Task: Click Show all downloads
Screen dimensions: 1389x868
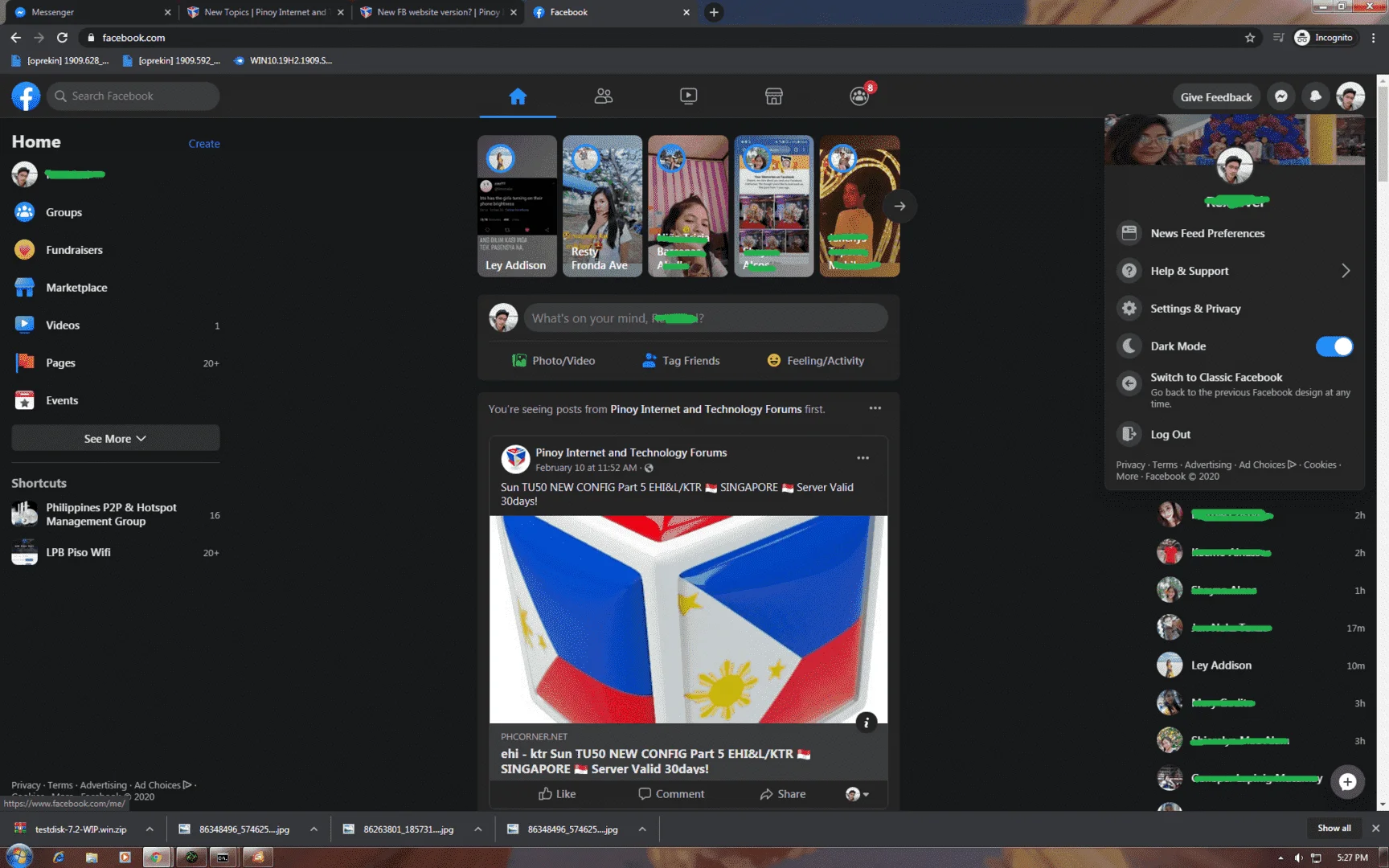Action: (1334, 829)
